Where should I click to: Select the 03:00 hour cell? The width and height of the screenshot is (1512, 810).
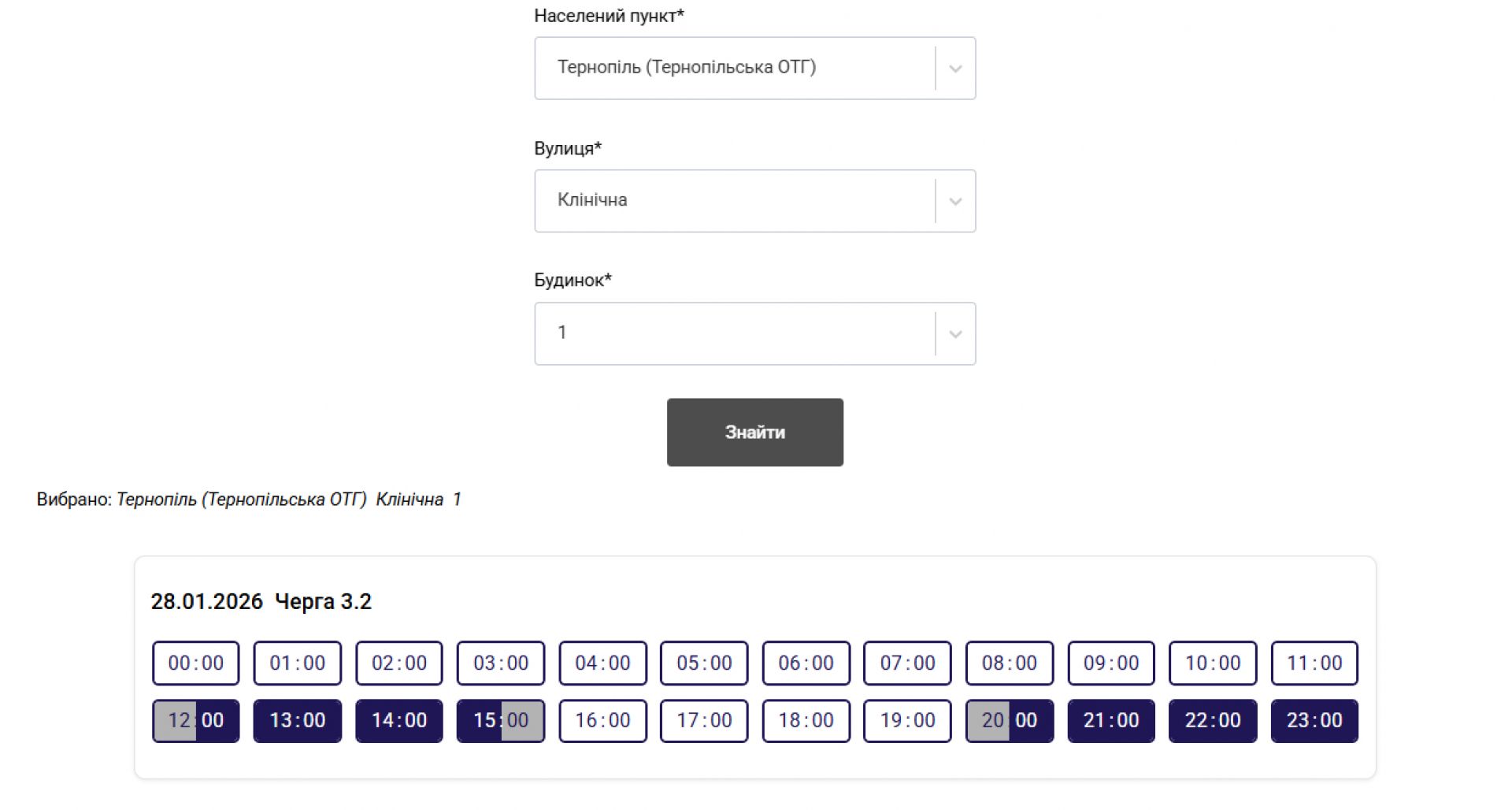pyautogui.click(x=501, y=663)
